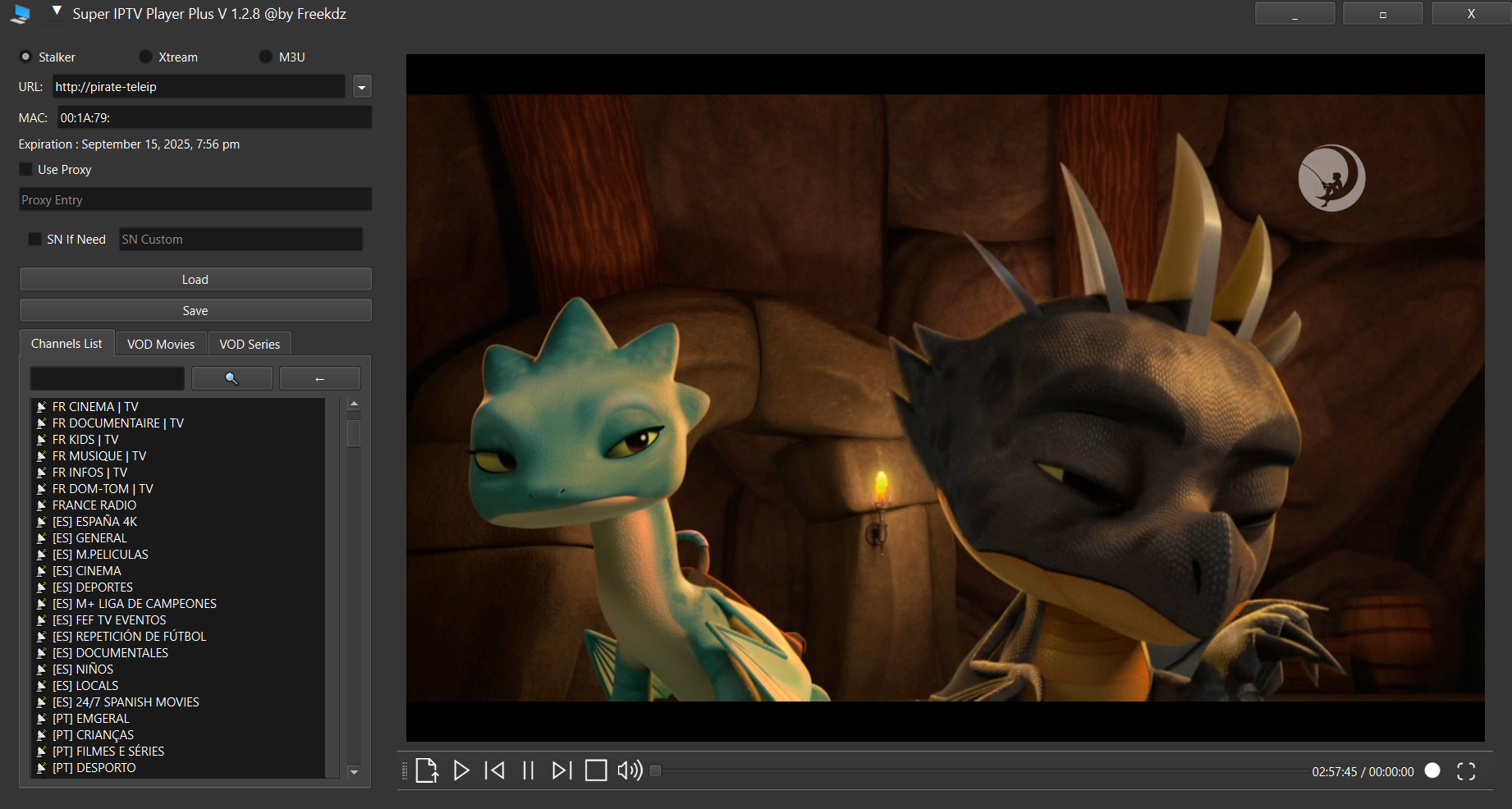Mute the speaker volume icon

coord(630,770)
